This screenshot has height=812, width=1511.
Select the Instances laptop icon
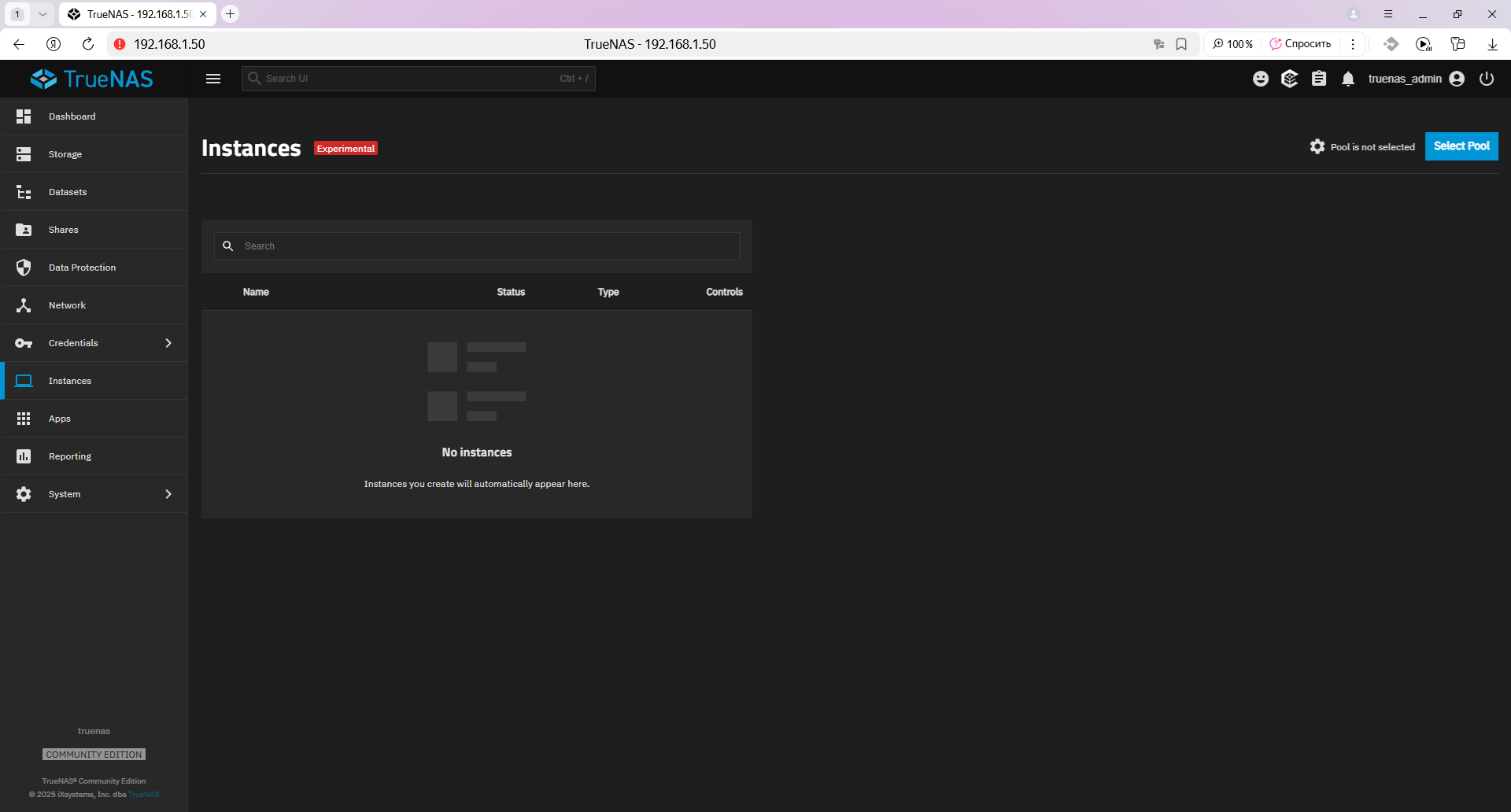click(x=24, y=381)
